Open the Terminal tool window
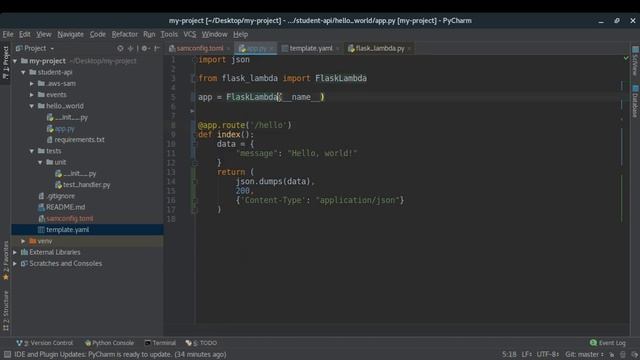Screen dimensions: 640x360 tap(160, 343)
